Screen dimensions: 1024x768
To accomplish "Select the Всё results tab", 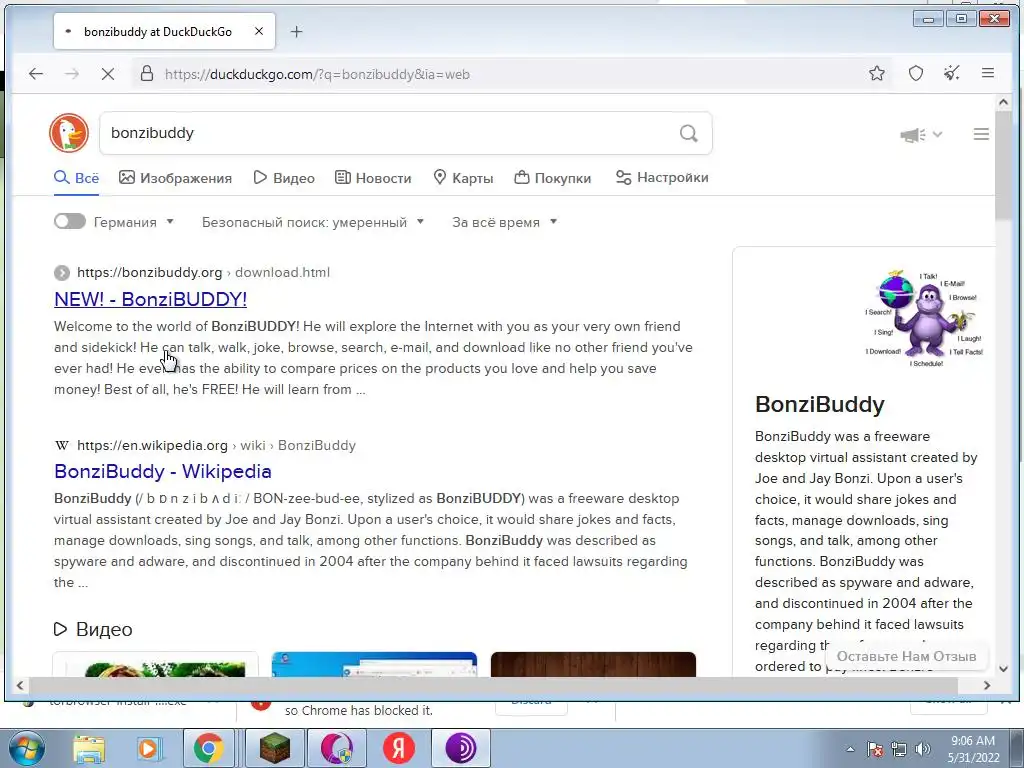I will [x=76, y=178].
